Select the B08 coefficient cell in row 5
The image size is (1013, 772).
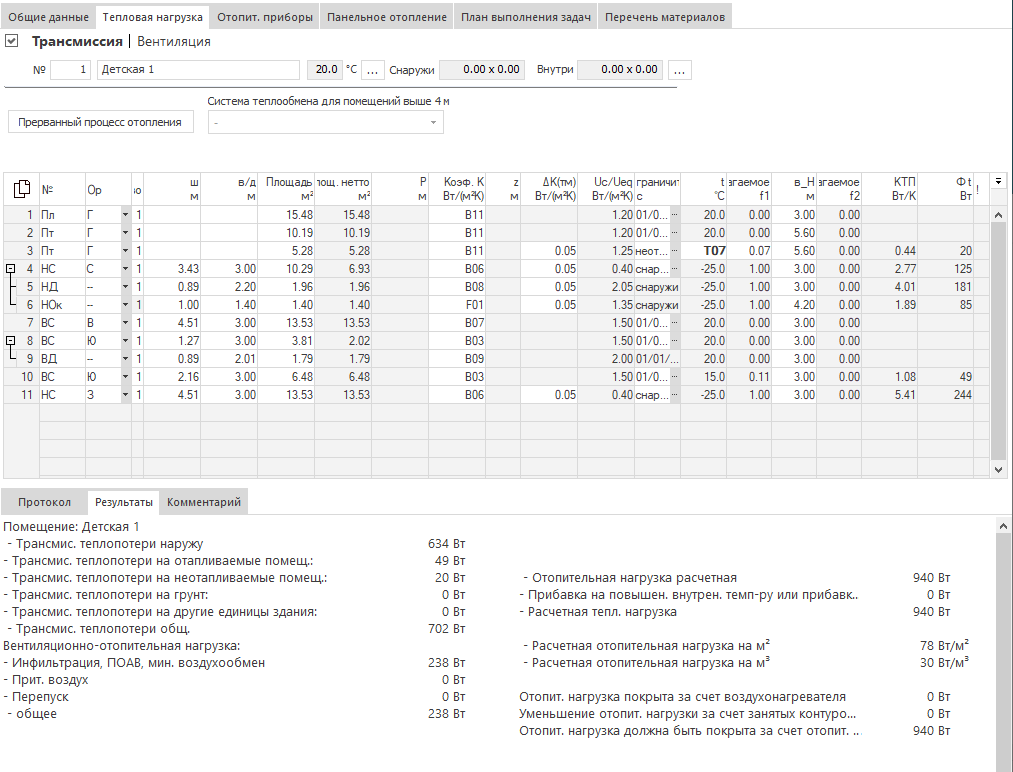click(x=457, y=287)
